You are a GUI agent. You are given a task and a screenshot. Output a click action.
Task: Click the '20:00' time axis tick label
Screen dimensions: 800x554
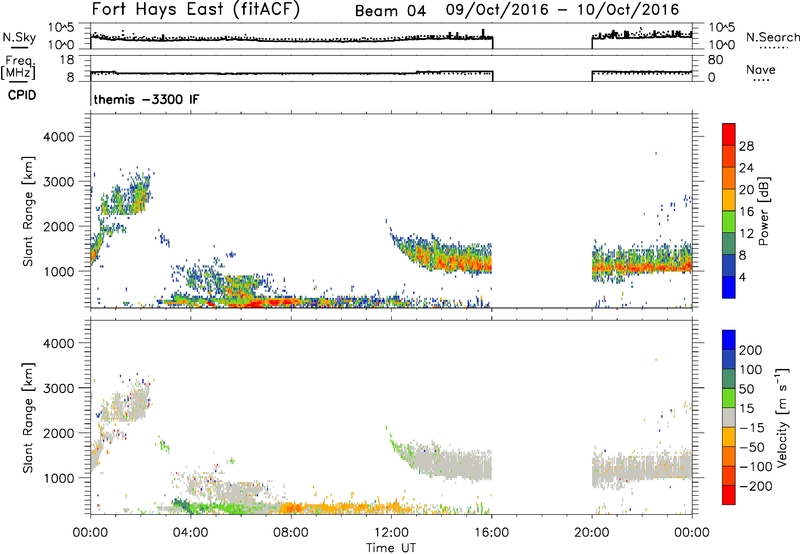[592, 533]
